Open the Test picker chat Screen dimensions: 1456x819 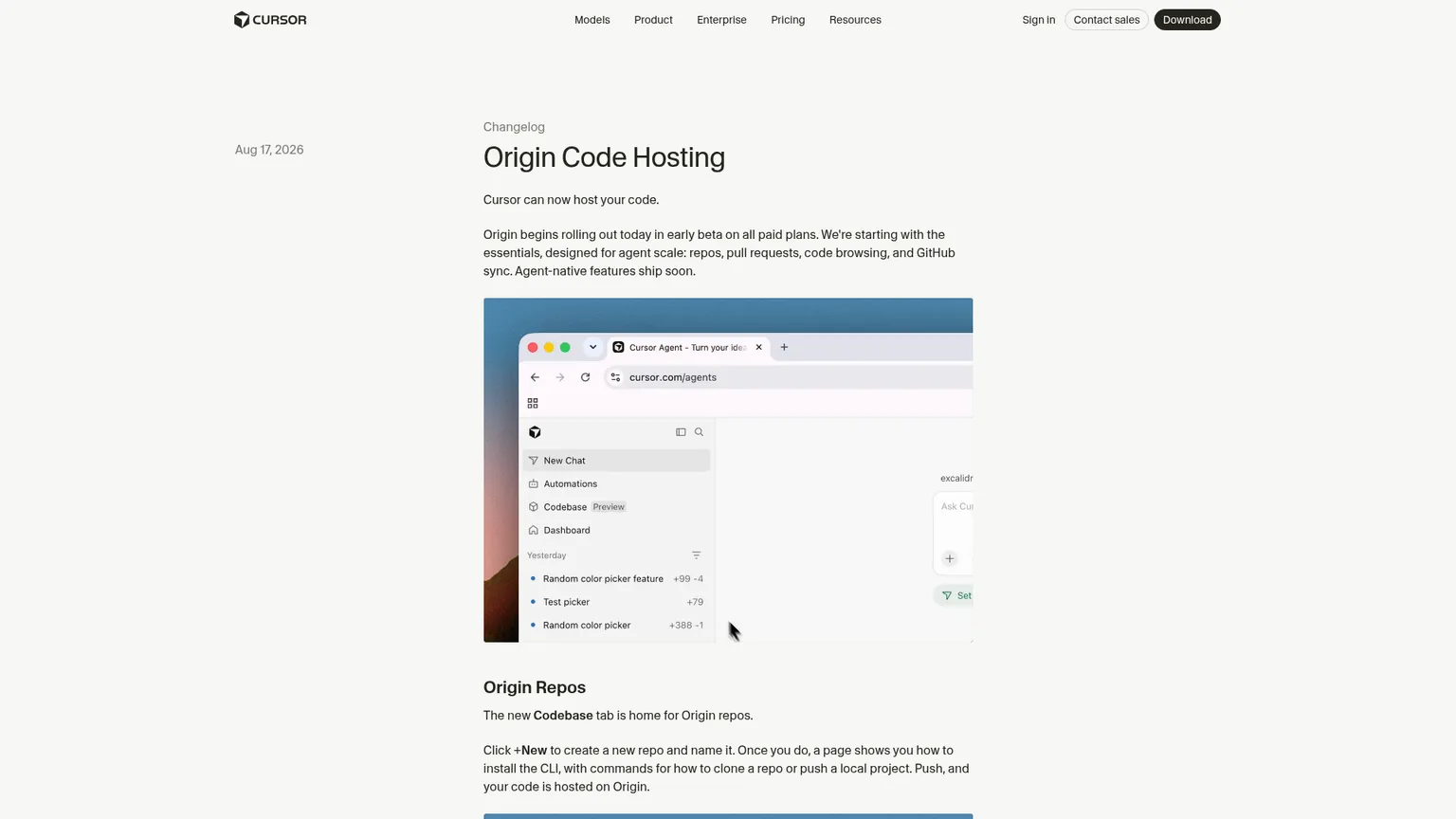click(x=616, y=602)
